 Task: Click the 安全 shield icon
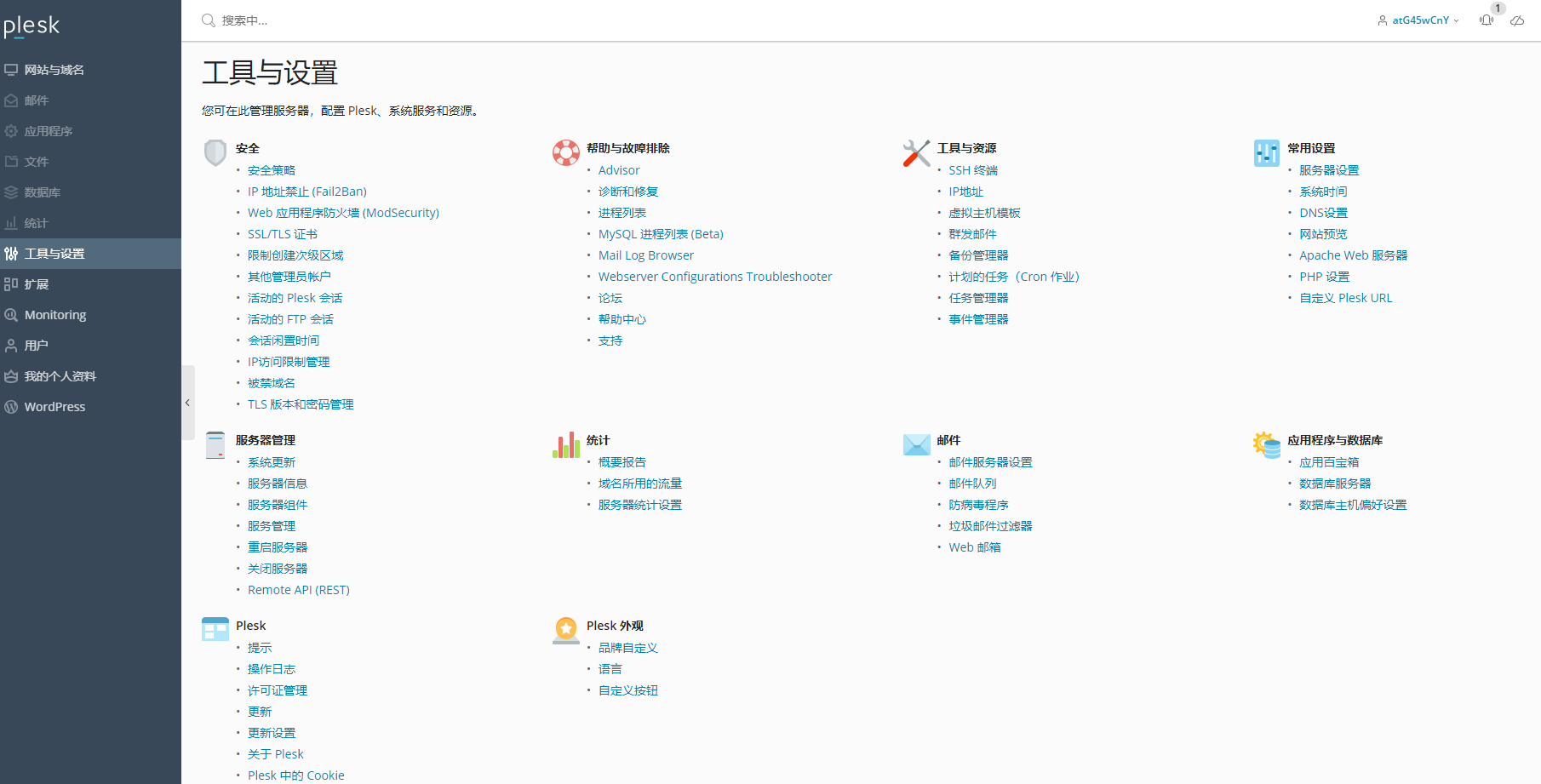(x=215, y=153)
